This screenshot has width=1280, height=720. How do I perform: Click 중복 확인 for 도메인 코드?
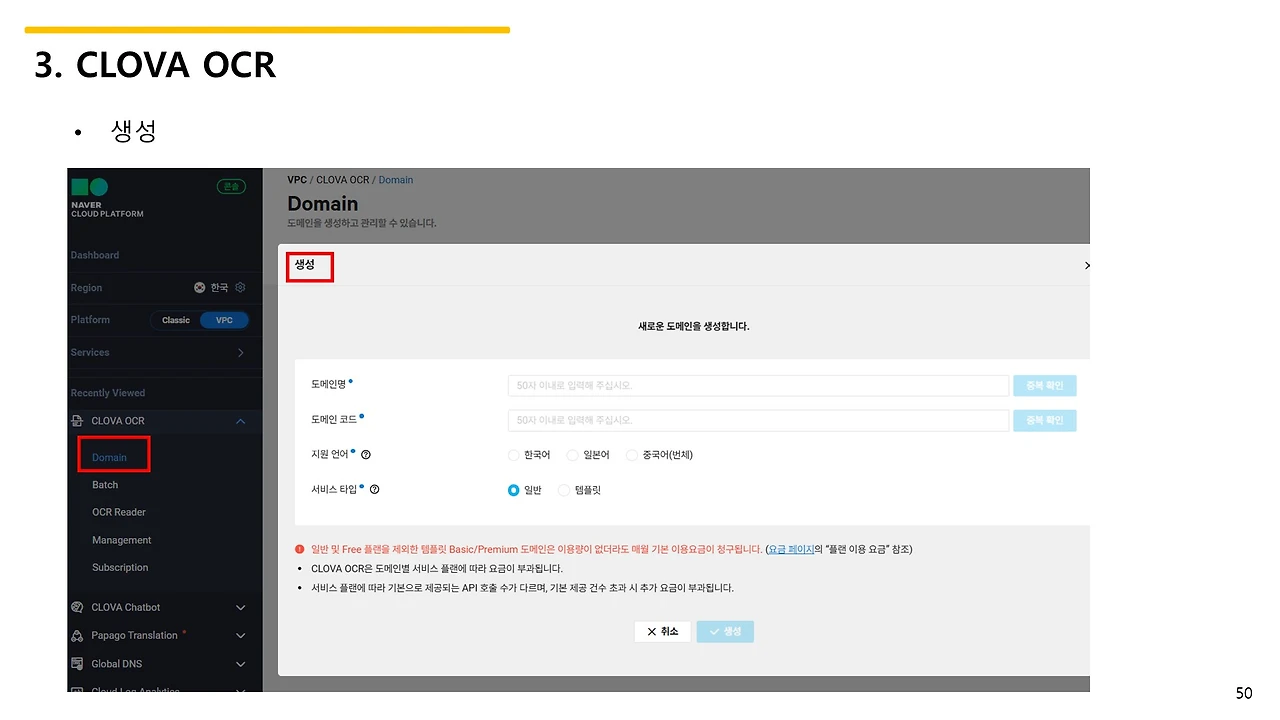[1045, 420]
